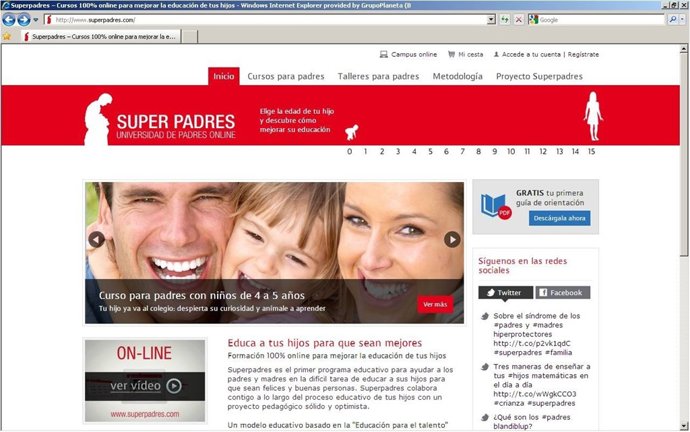Click bird icon beside matemáticas tweet
Screen dimensions: 690x432
[484, 367]
